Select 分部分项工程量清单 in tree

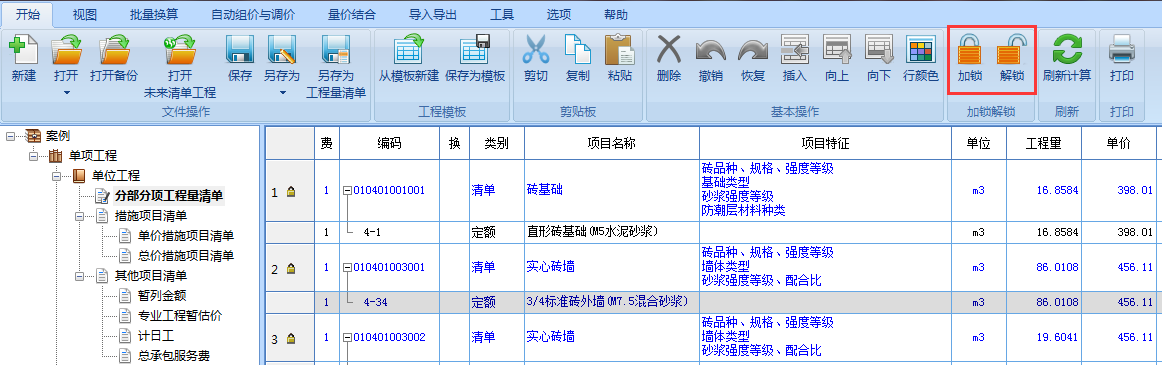coord(169,196)
